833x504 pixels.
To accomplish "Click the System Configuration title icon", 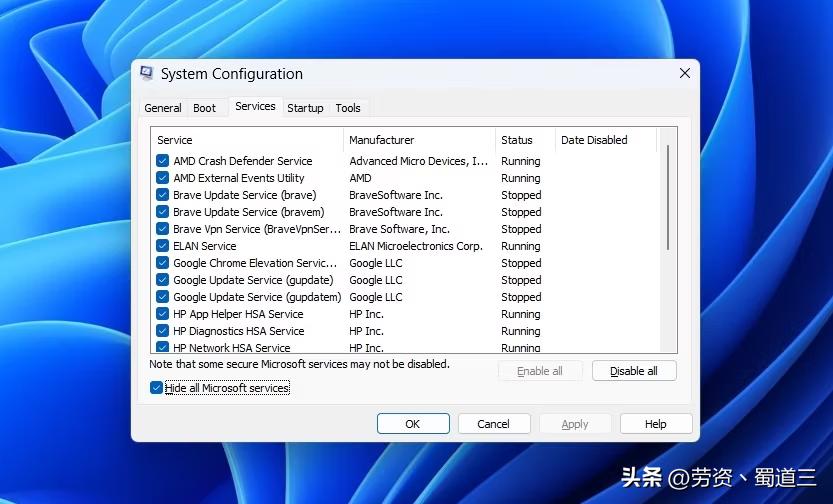I will click(147, 73).
